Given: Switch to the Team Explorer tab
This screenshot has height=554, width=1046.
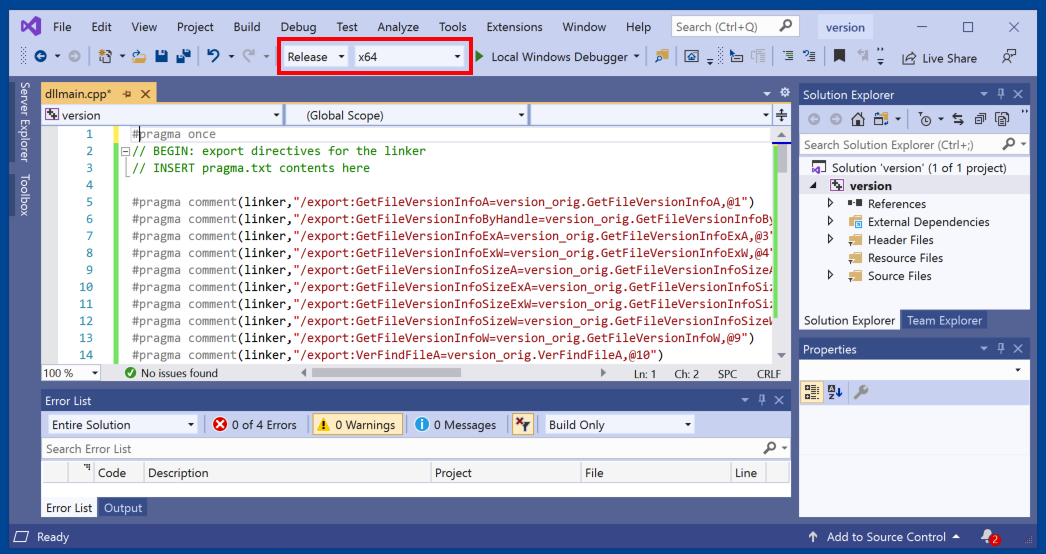Looking at the screenshot, I should pyautogui.click(x=944, y=321).
